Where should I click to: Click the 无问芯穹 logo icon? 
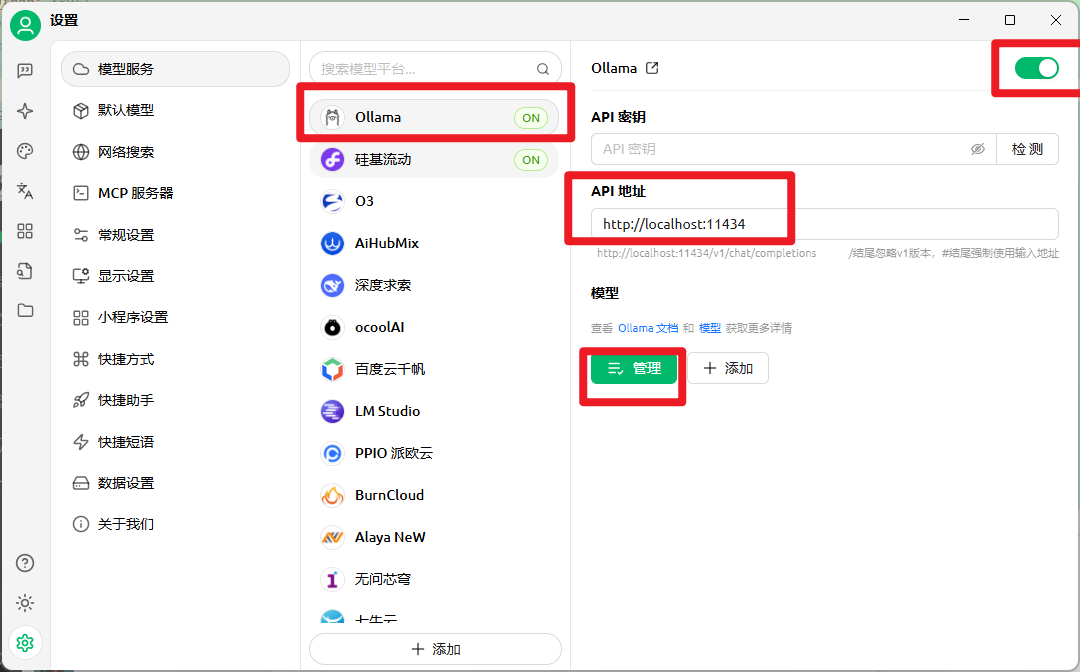point(333,579)
